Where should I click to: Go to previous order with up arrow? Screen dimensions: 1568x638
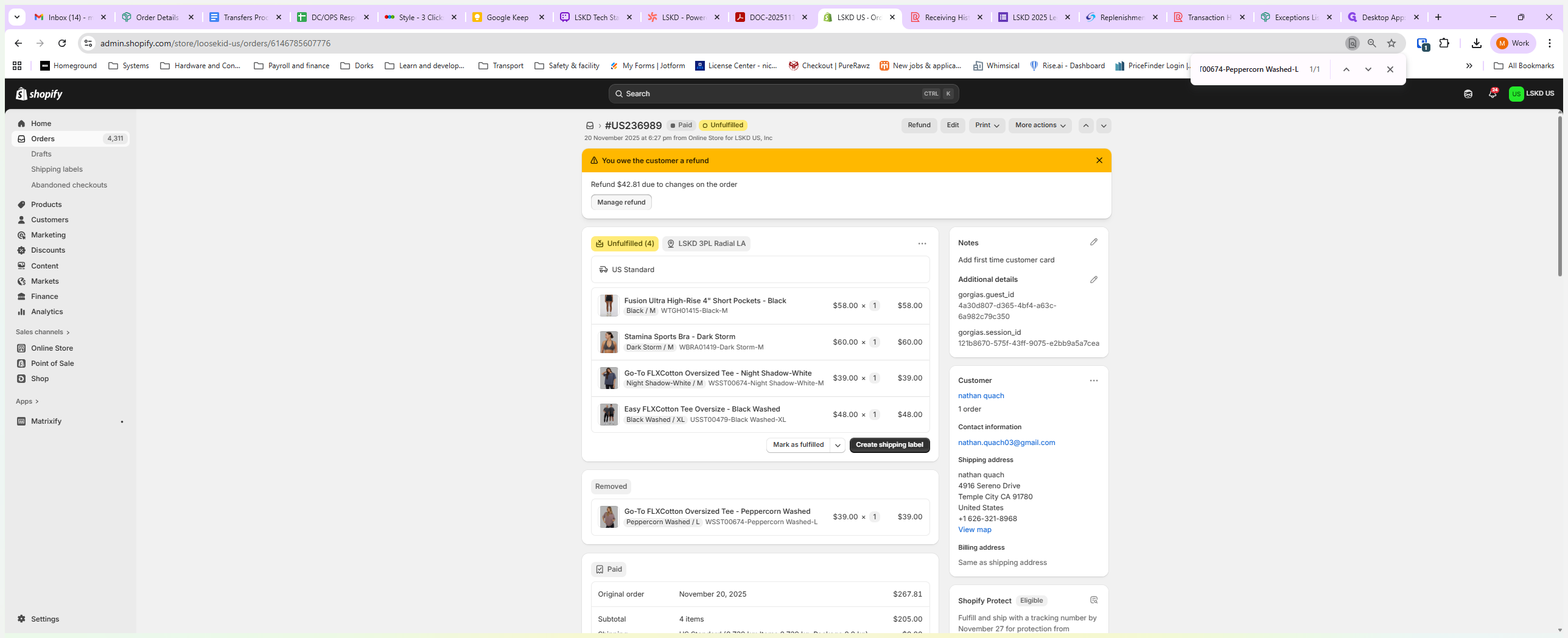[x=1085, y=125]
